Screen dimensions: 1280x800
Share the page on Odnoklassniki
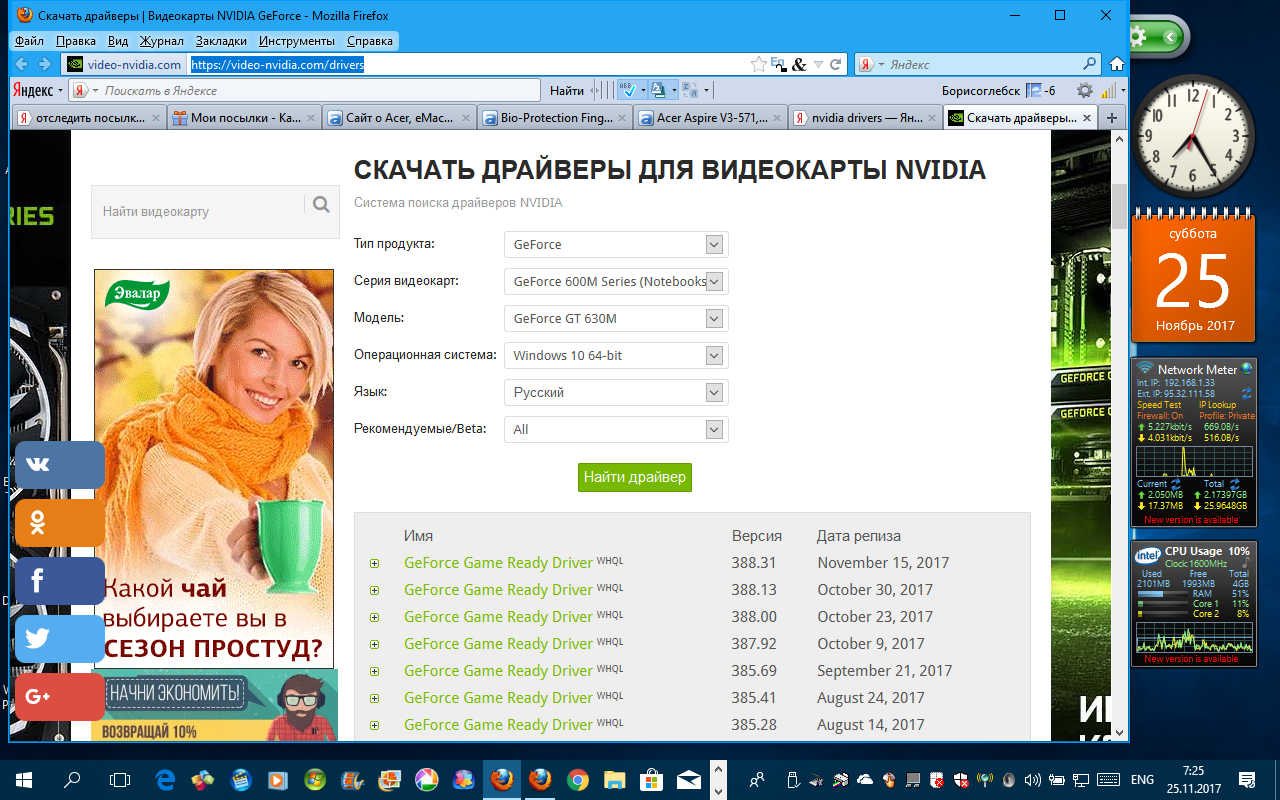coord(60,523)
